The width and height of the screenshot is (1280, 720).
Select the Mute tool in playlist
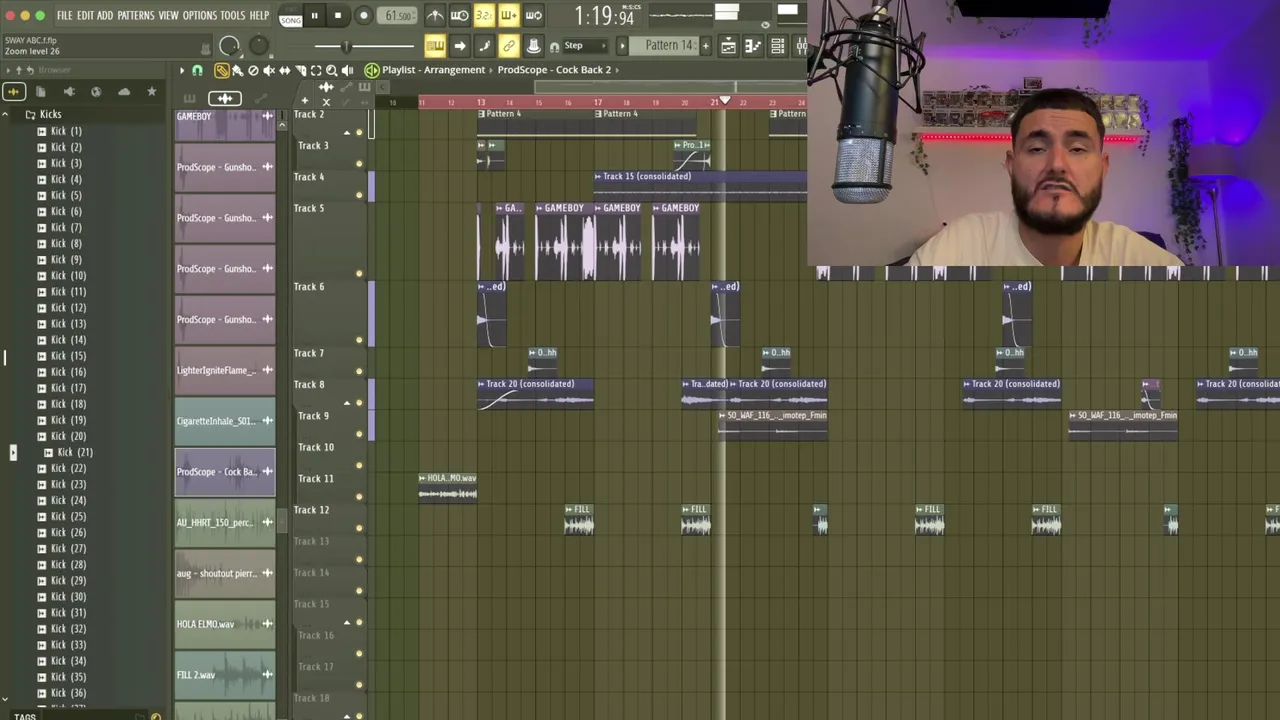[269, 70]
